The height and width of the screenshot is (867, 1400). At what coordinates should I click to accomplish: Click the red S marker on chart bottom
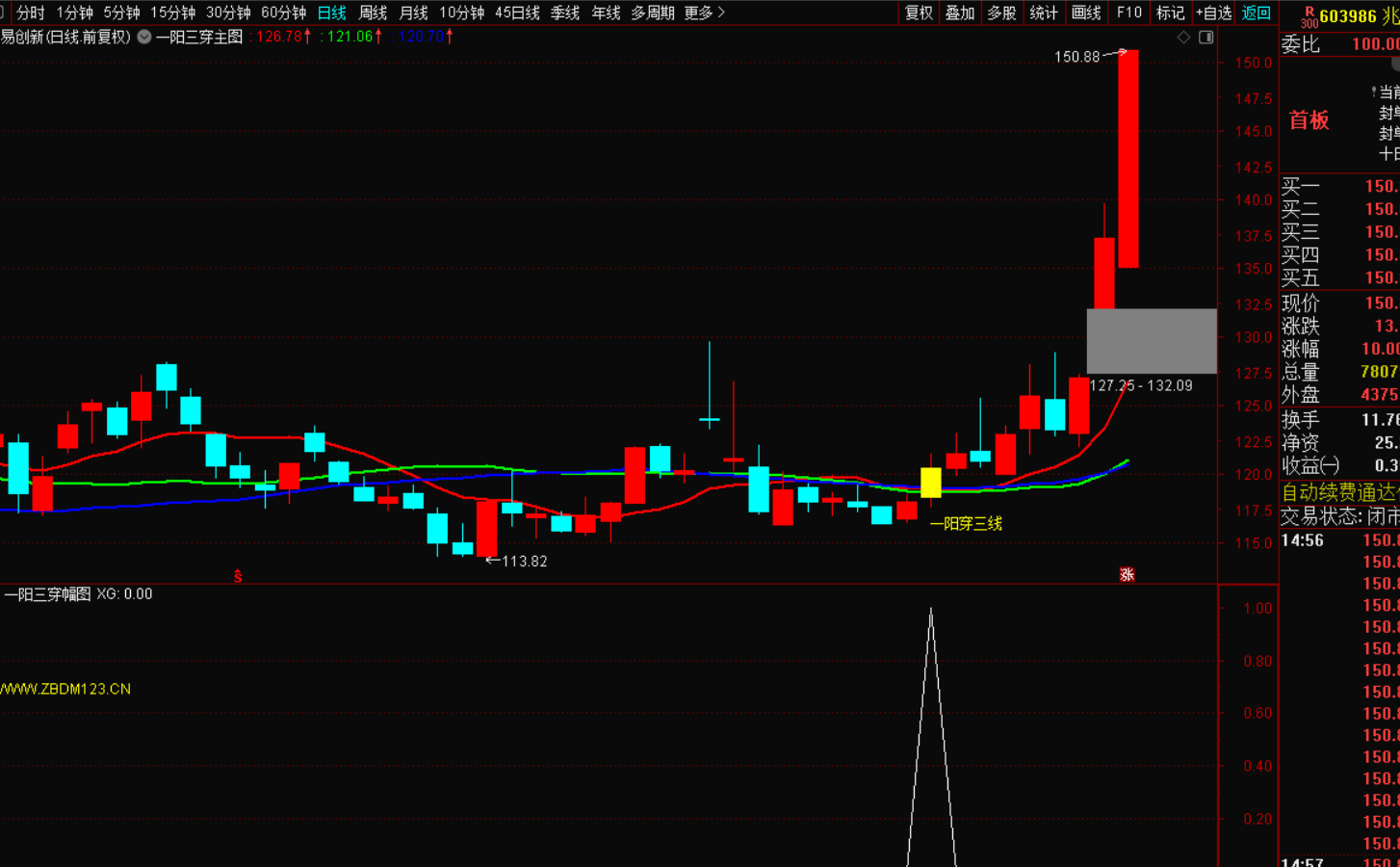point(238,576)
